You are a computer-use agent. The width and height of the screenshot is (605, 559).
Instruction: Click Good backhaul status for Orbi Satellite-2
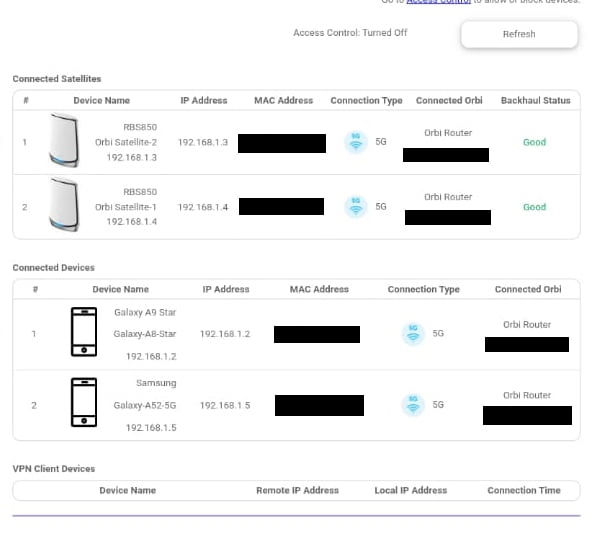point(534,142)
